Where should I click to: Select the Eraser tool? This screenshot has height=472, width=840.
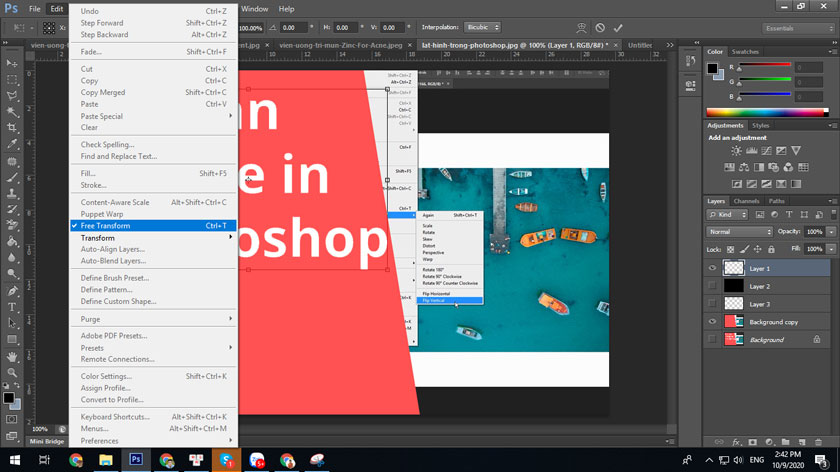pyautogui.click(x=12, y=226)
